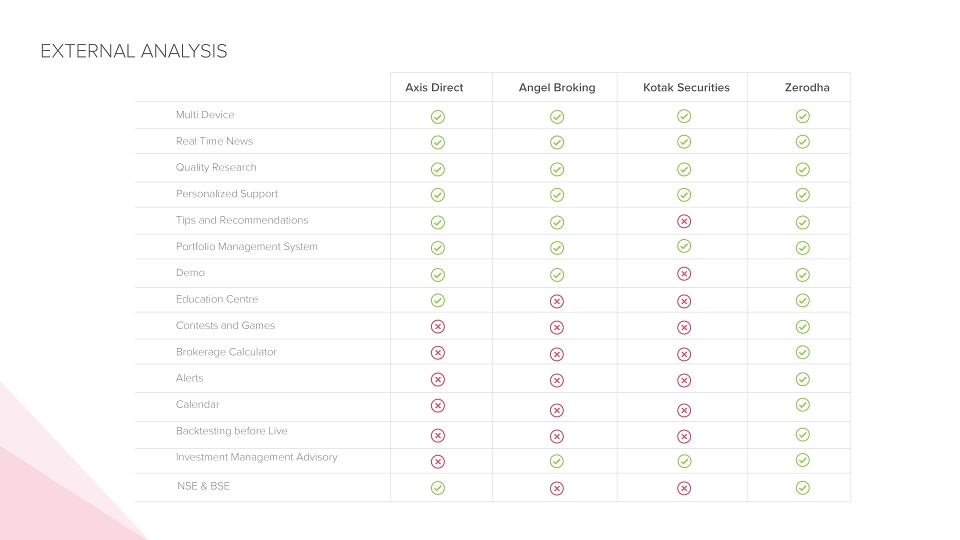Select the Zerodha column header
The height and width of the screenshot is (540, 960).
807,88
